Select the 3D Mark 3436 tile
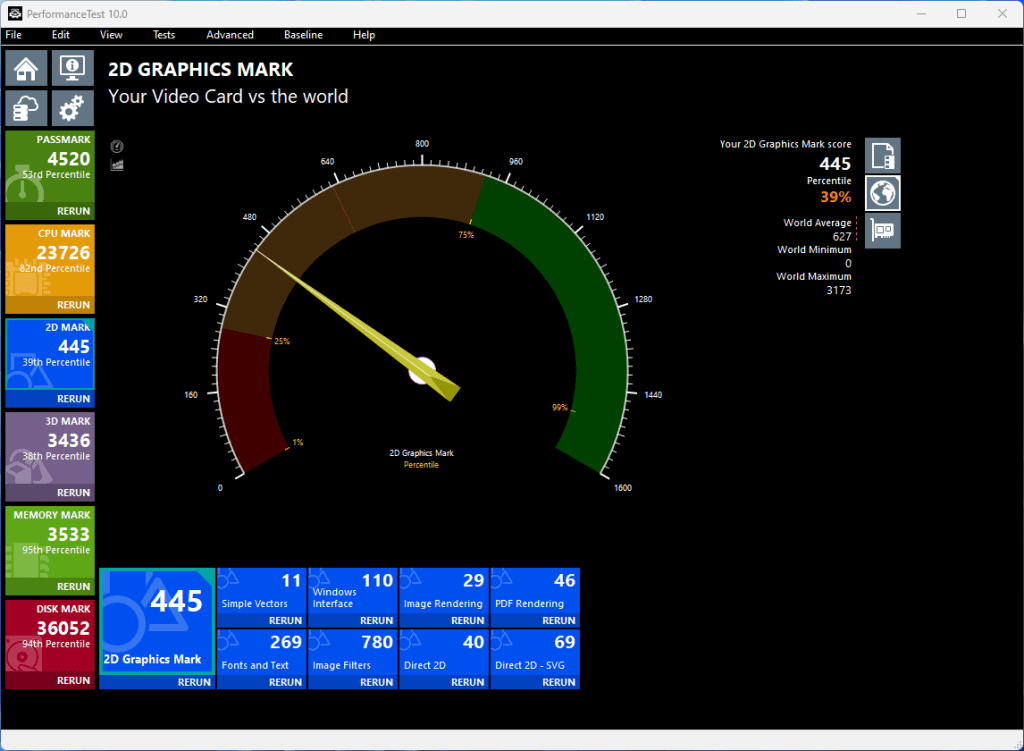Viewport: 1024px width, 751px height. 50,448
